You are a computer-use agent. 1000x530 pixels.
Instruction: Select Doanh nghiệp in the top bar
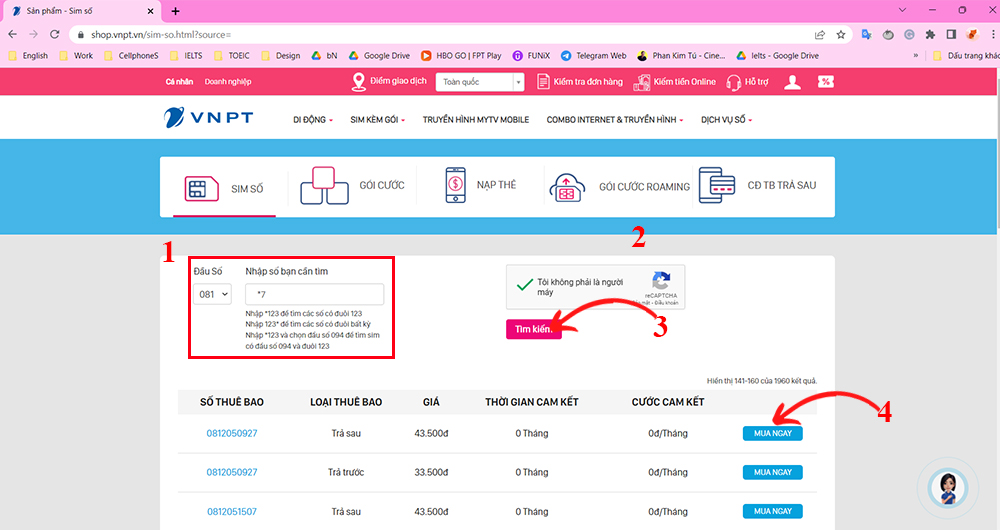click(228, 82)
